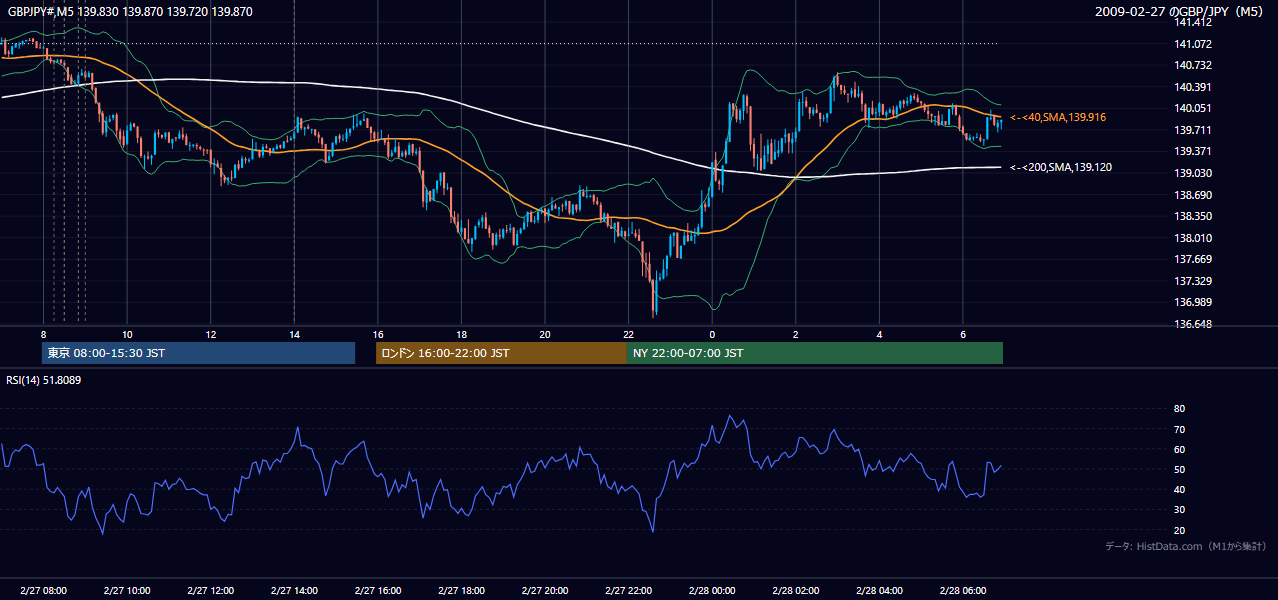
Task: Click the price axis value 136.989
Action: pos(1194,302)
